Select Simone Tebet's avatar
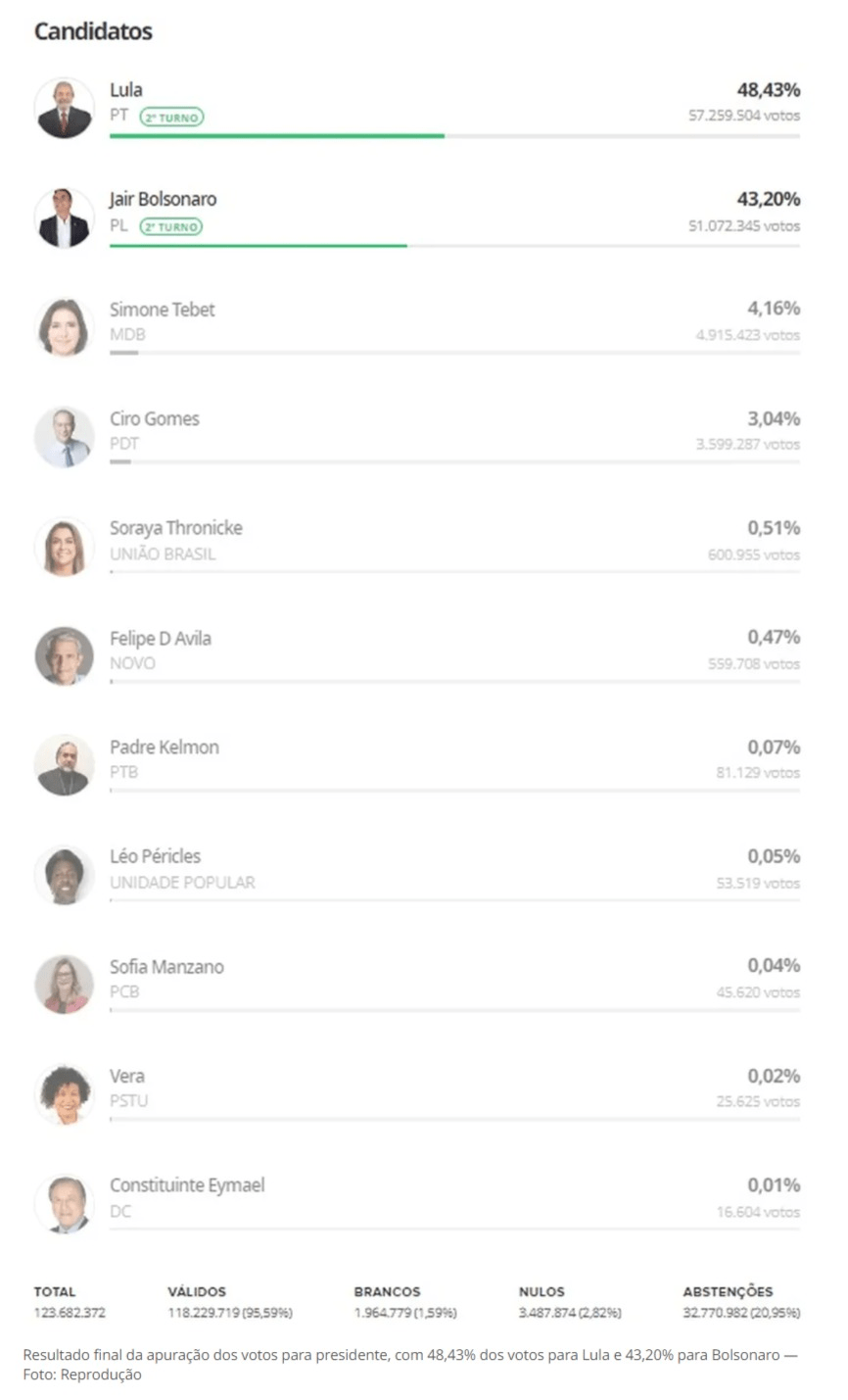Screen dimensions: 848x1400 click(x=65, y=327)
